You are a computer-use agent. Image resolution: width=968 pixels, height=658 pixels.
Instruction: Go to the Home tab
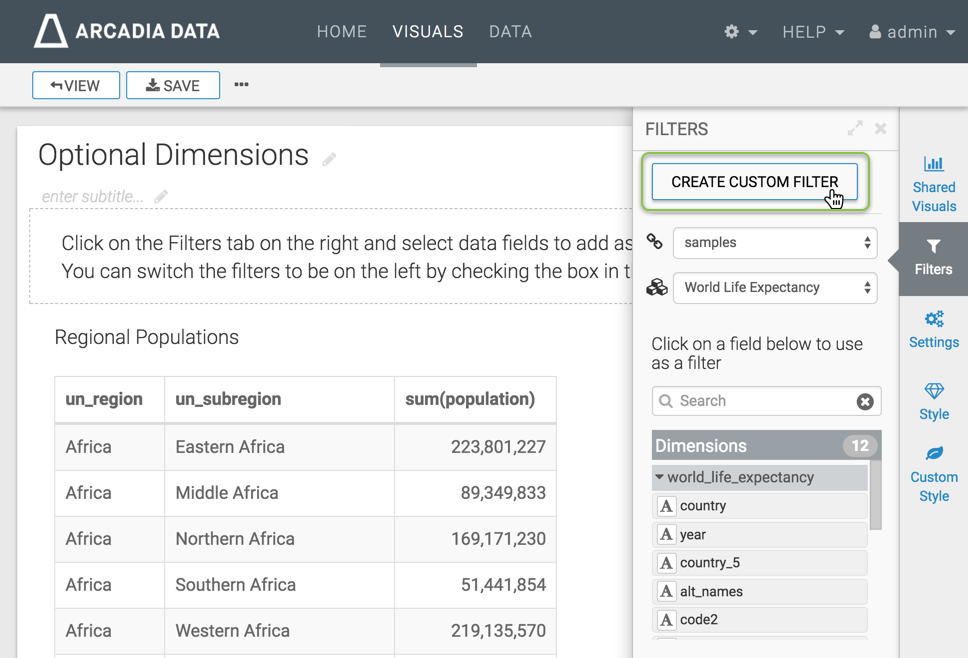[342, 32]
